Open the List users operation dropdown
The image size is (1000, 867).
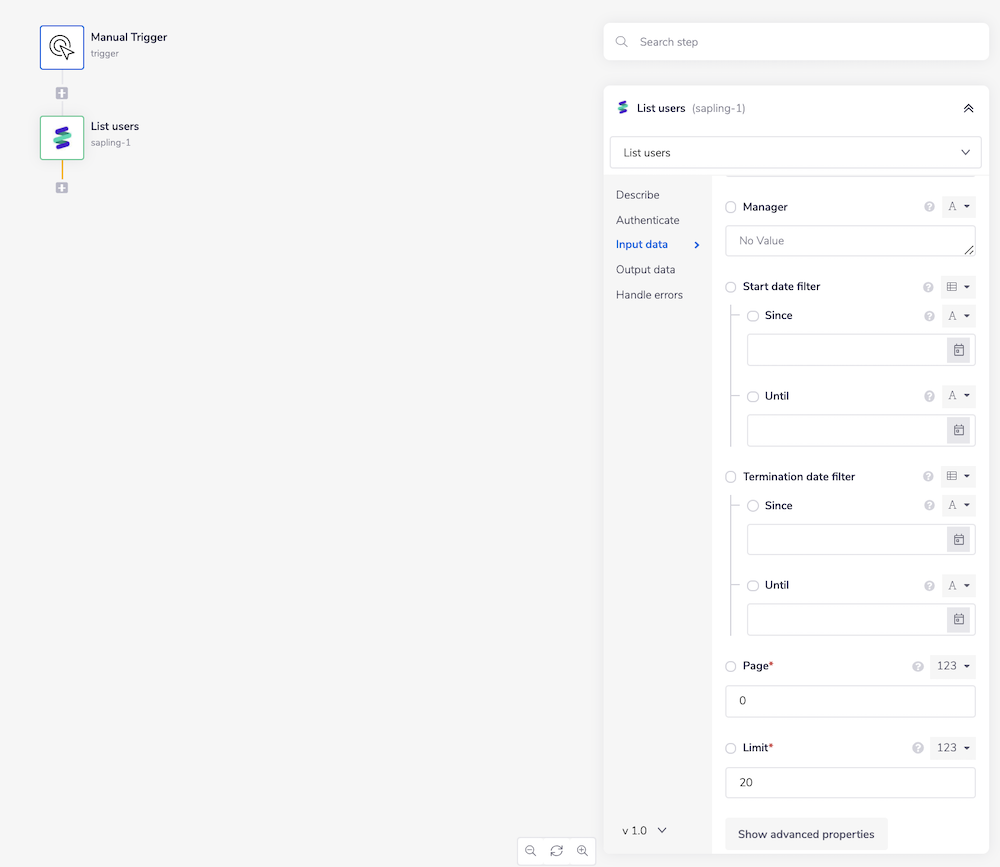click(795, 153)
